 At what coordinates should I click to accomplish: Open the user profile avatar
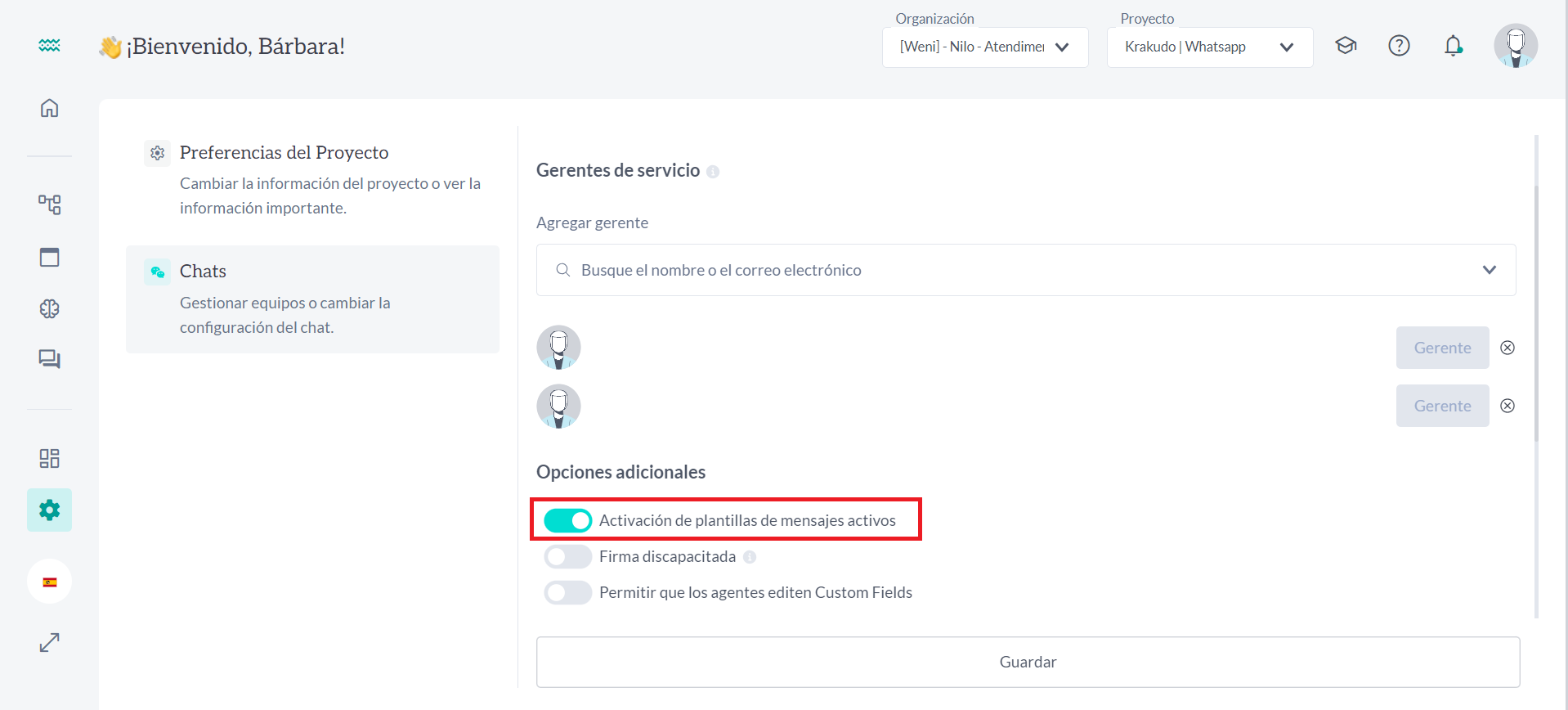(1516, 46)
